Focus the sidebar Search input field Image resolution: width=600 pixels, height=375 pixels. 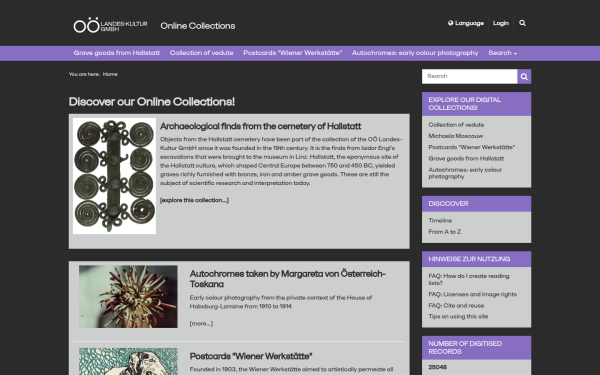click(x=470, y=77)
